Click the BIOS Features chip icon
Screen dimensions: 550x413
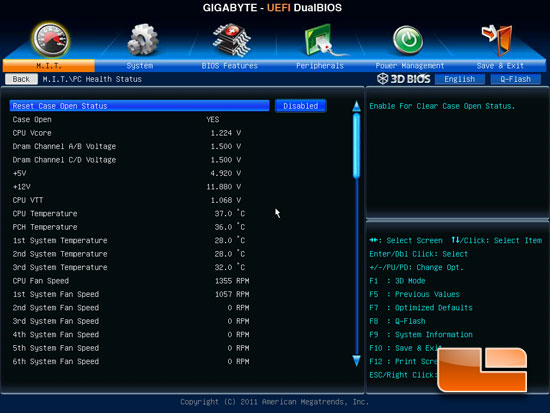(x=232, y=40)
